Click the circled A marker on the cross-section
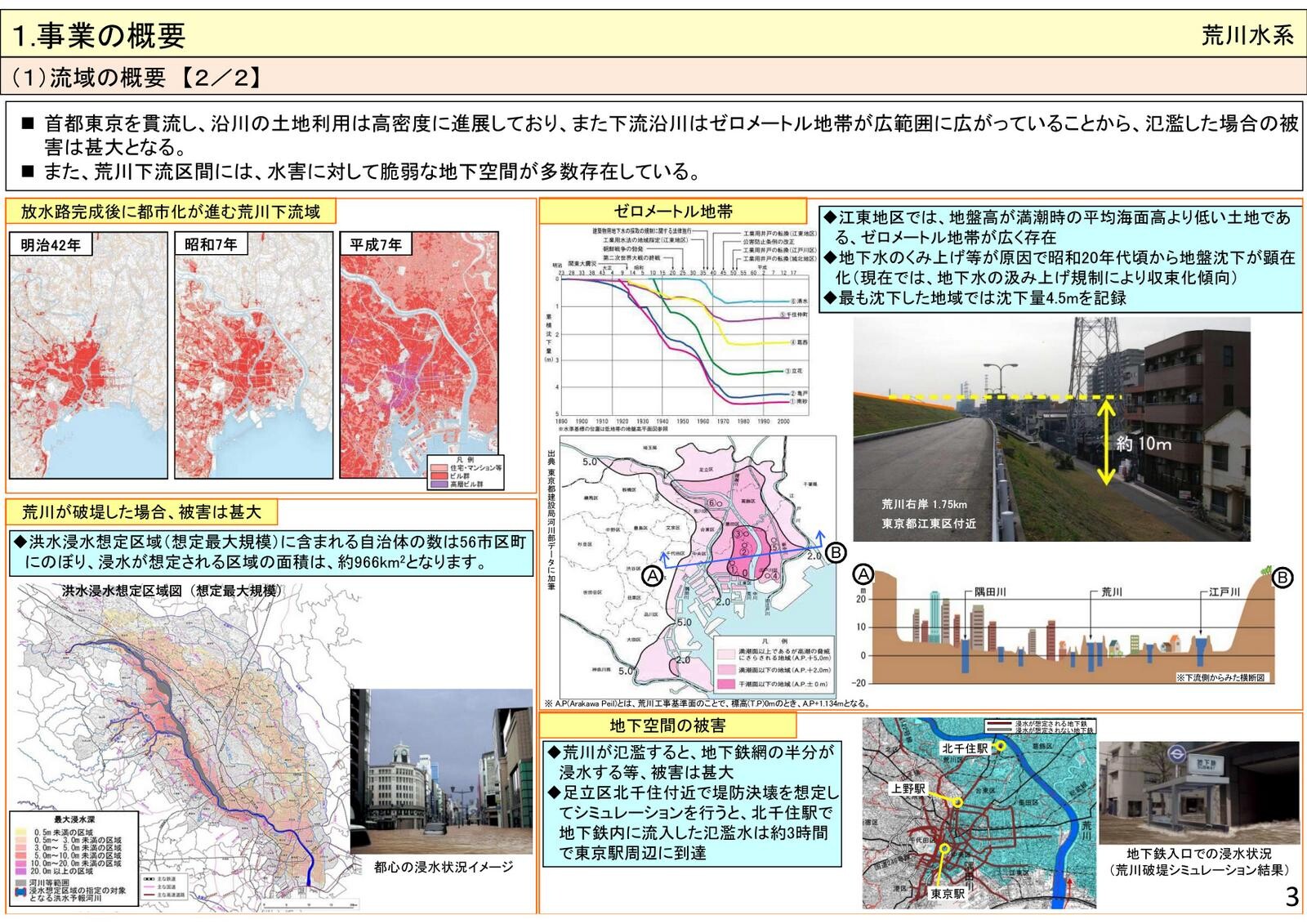 click(863, 574)
